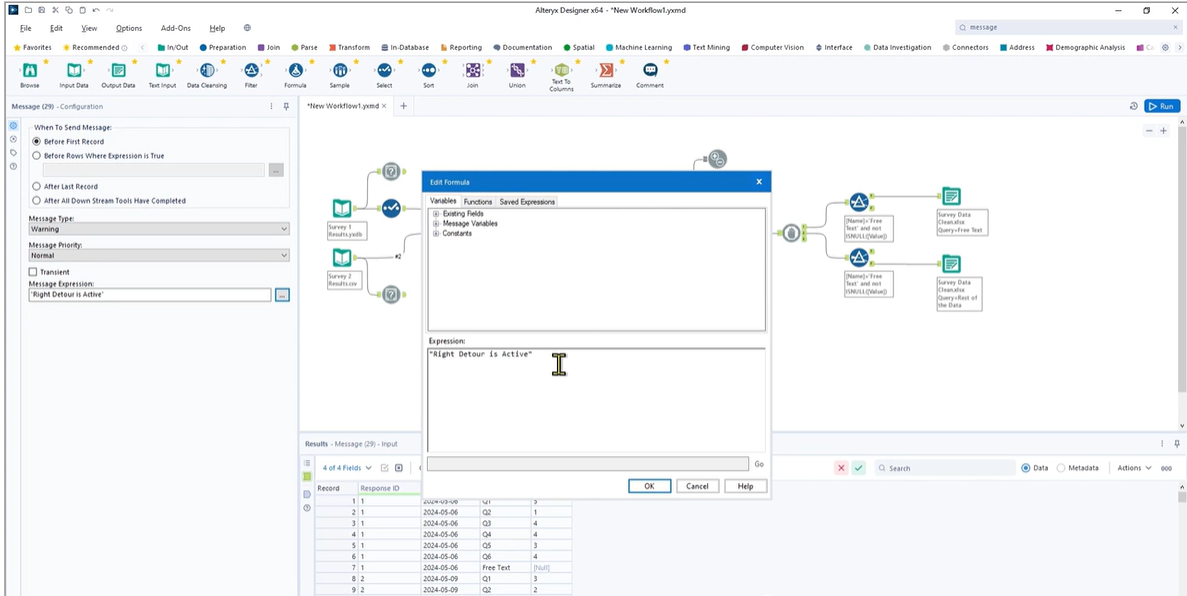The height and width of the screenshot is (596, 1187).
Task: Zoom out with canvas minus icon
Action: (1149, 131)
